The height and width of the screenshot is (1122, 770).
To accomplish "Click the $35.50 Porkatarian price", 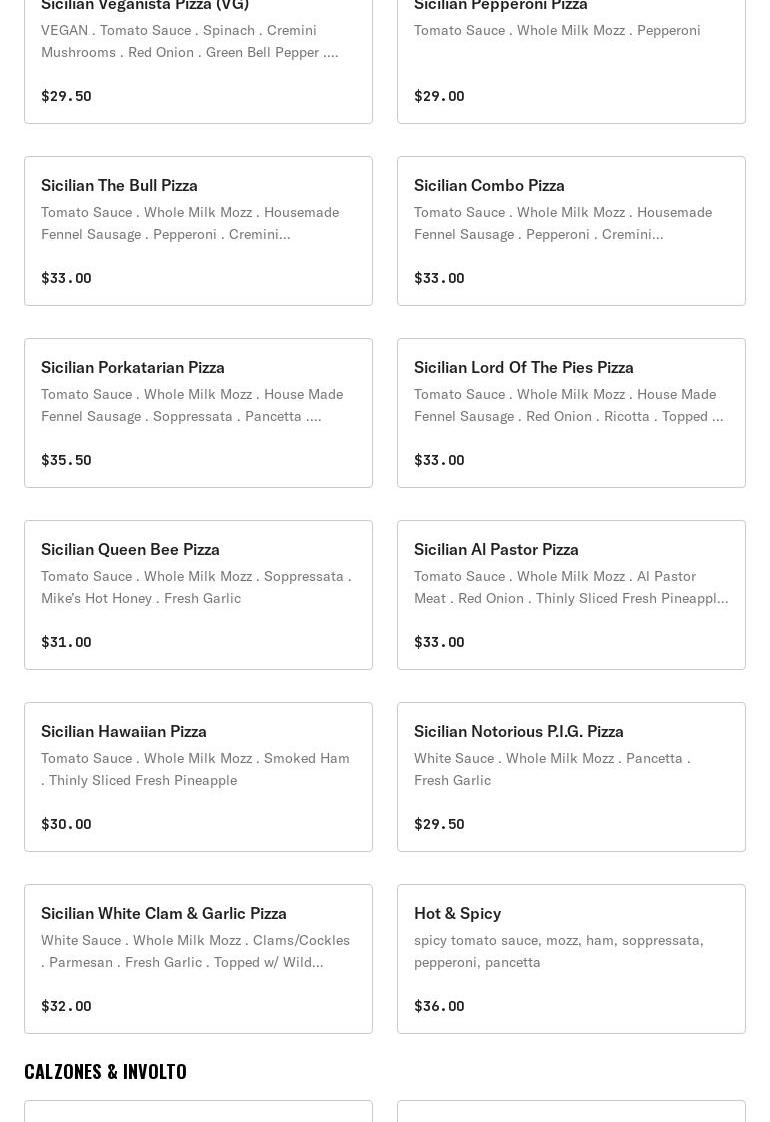I will pyautogui.click(x=66, y=460).
